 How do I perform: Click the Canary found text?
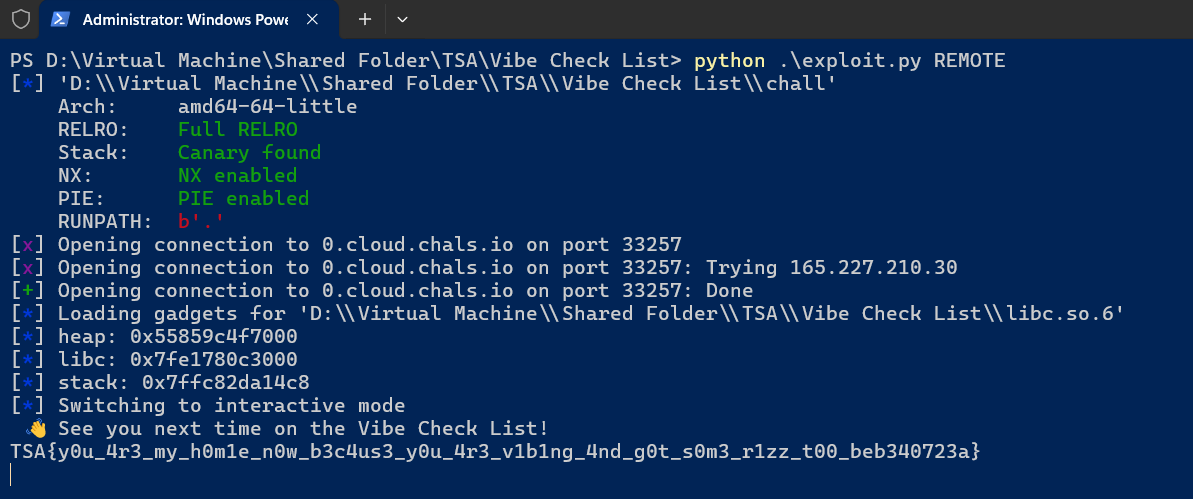249,153
